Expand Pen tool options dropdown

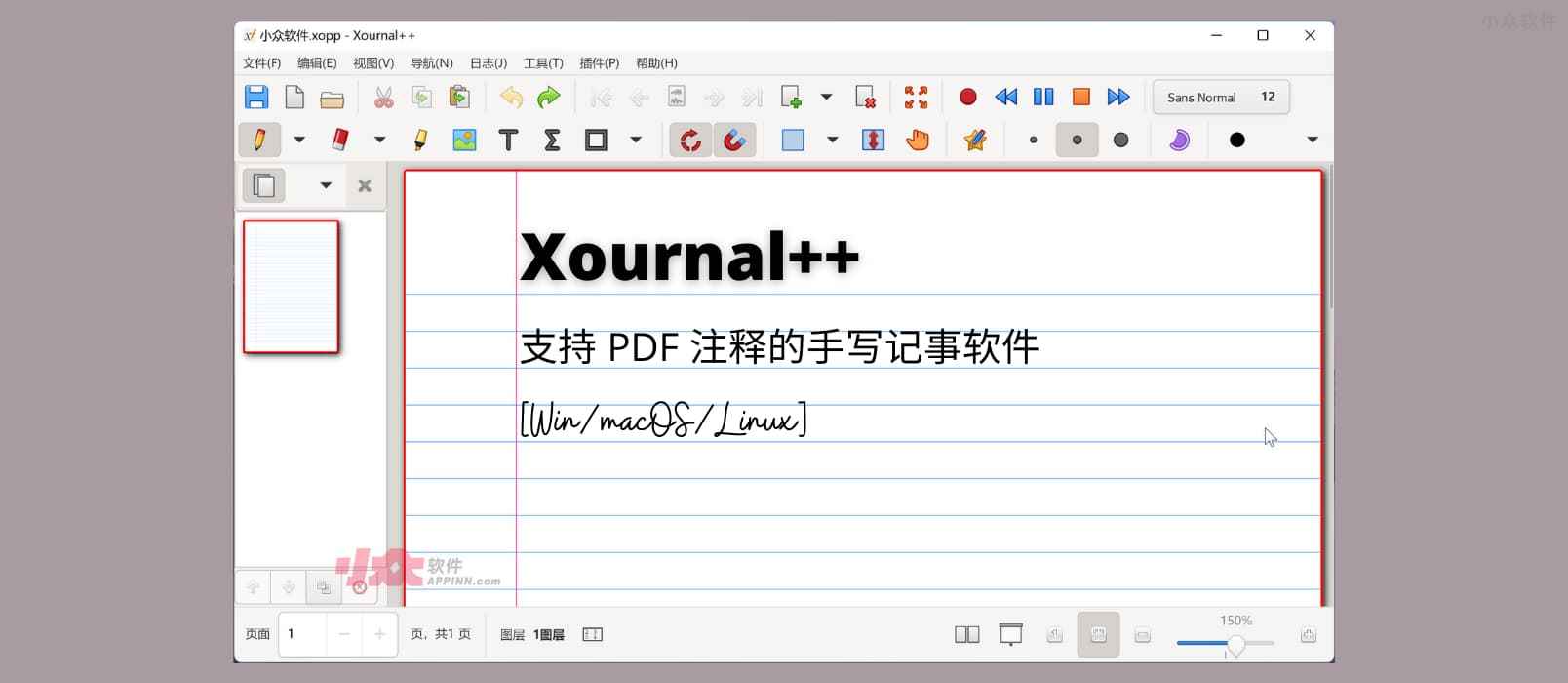[299, 140]
